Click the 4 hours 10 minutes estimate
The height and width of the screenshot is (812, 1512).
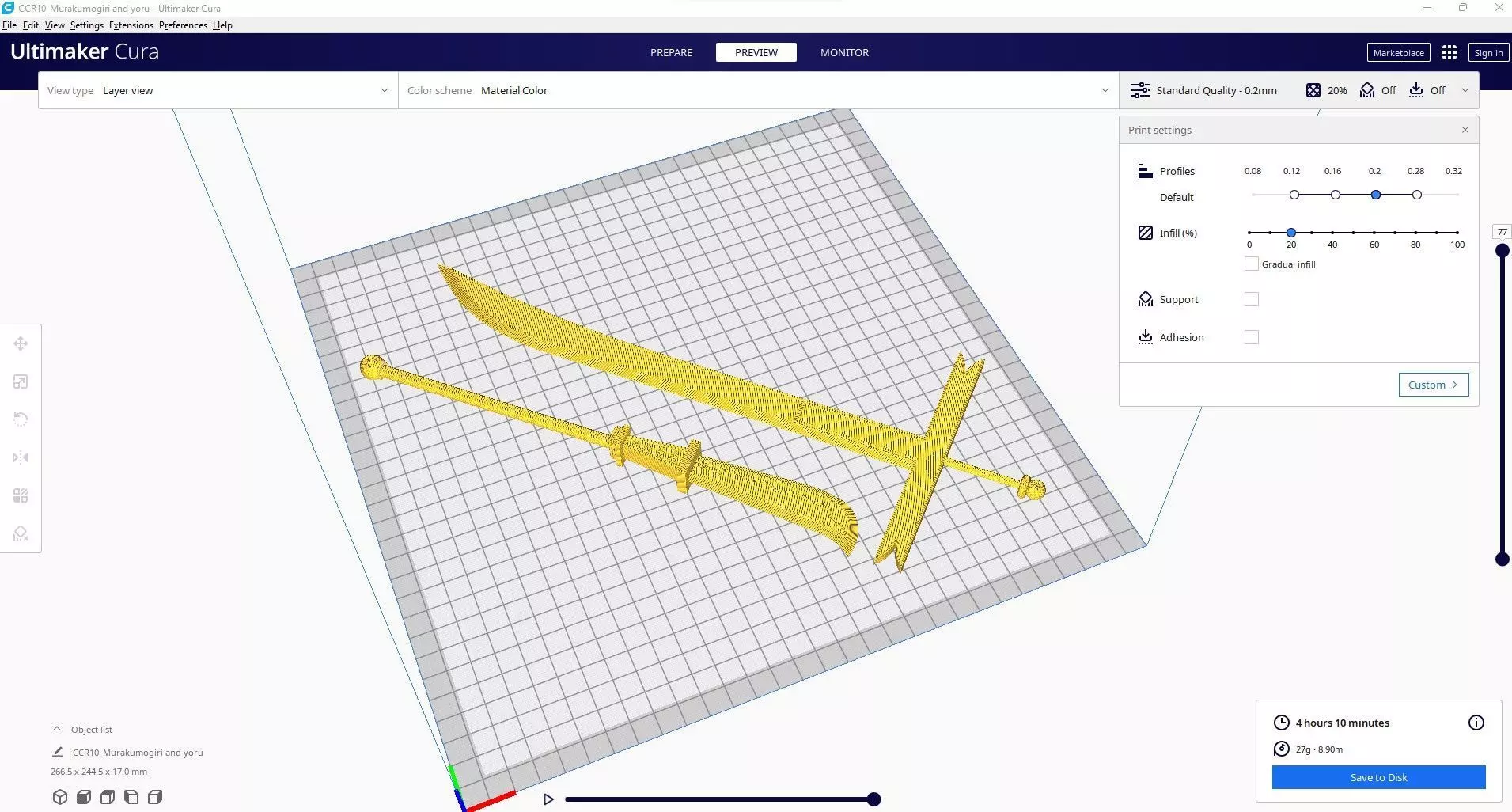click(1343, 723)
